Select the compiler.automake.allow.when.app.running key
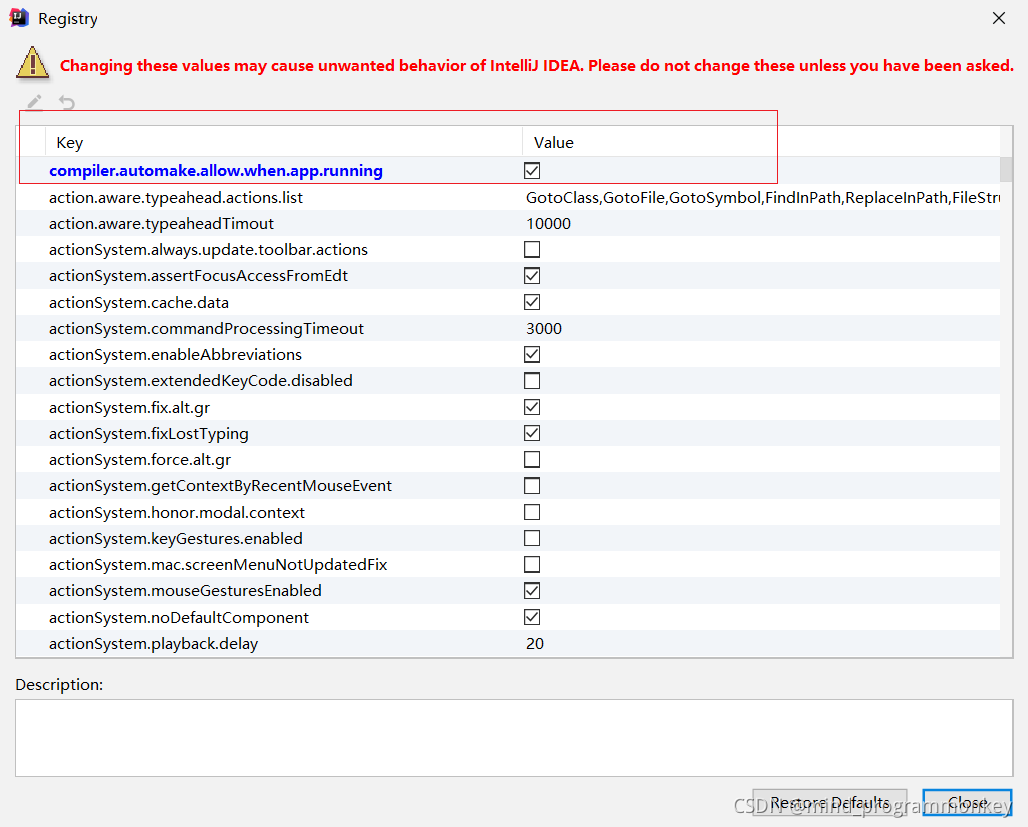Viewport: 1028px width, 827px height. 216,171
